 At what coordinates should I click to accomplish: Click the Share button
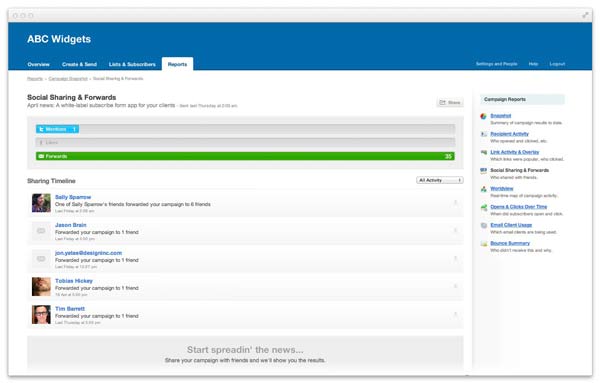point(450,103)
